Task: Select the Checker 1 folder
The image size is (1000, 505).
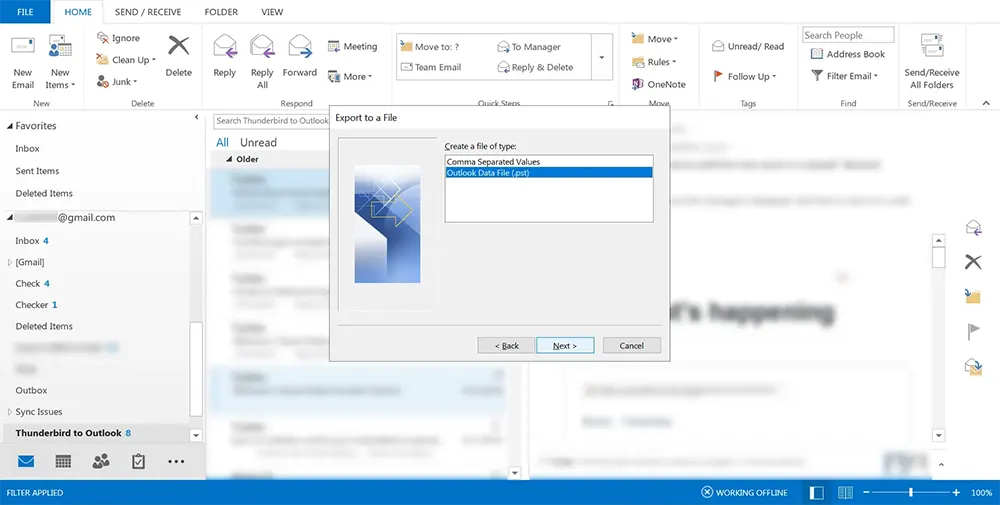Action: point(36,305)
